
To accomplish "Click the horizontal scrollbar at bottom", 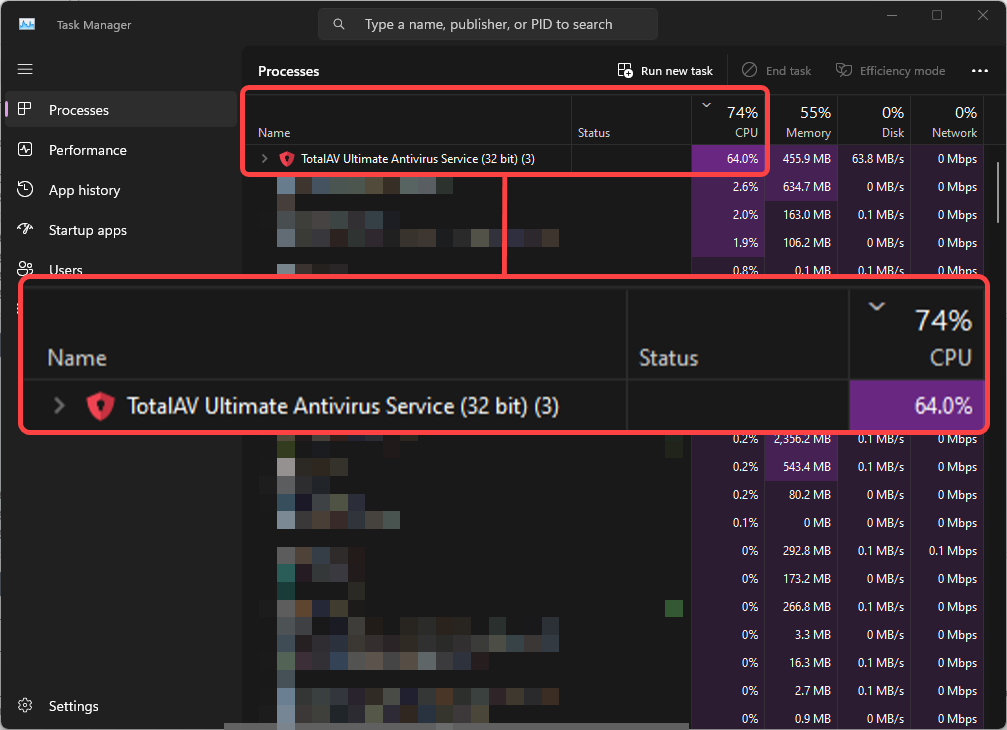I will pos(456,726).
